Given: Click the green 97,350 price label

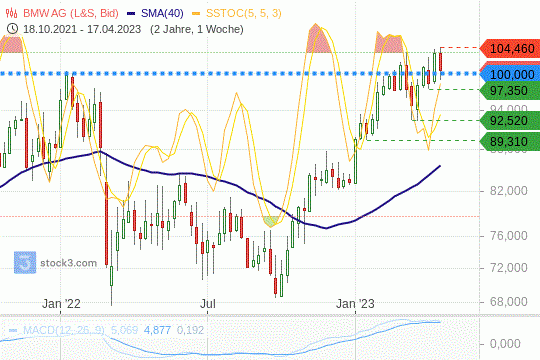Looking at the screenshot, I should point(510,91).
